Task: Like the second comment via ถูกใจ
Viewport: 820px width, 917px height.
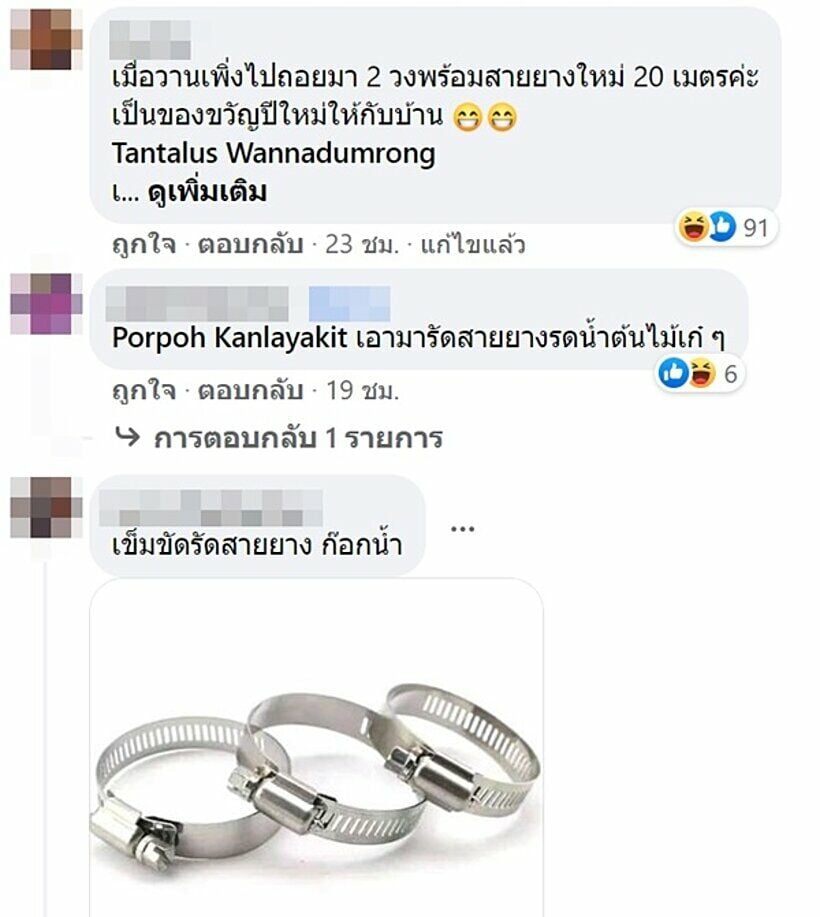Action: coord(144,390)
